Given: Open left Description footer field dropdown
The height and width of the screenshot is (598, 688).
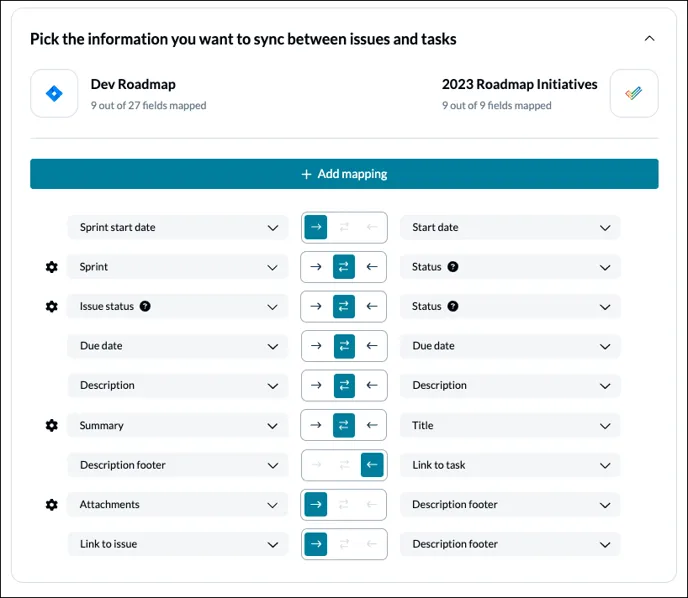Looking at the screenshot, I should 178,465.
